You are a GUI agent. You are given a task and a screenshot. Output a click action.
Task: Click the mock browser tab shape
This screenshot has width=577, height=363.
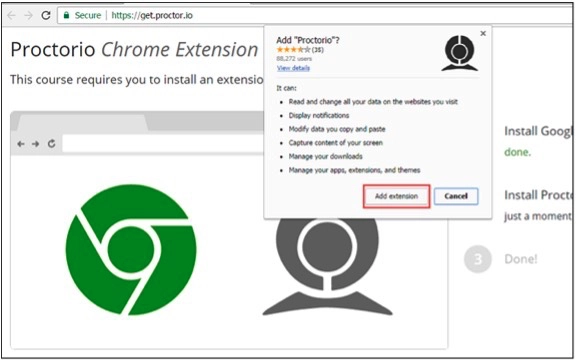click(x=83, y=122)
